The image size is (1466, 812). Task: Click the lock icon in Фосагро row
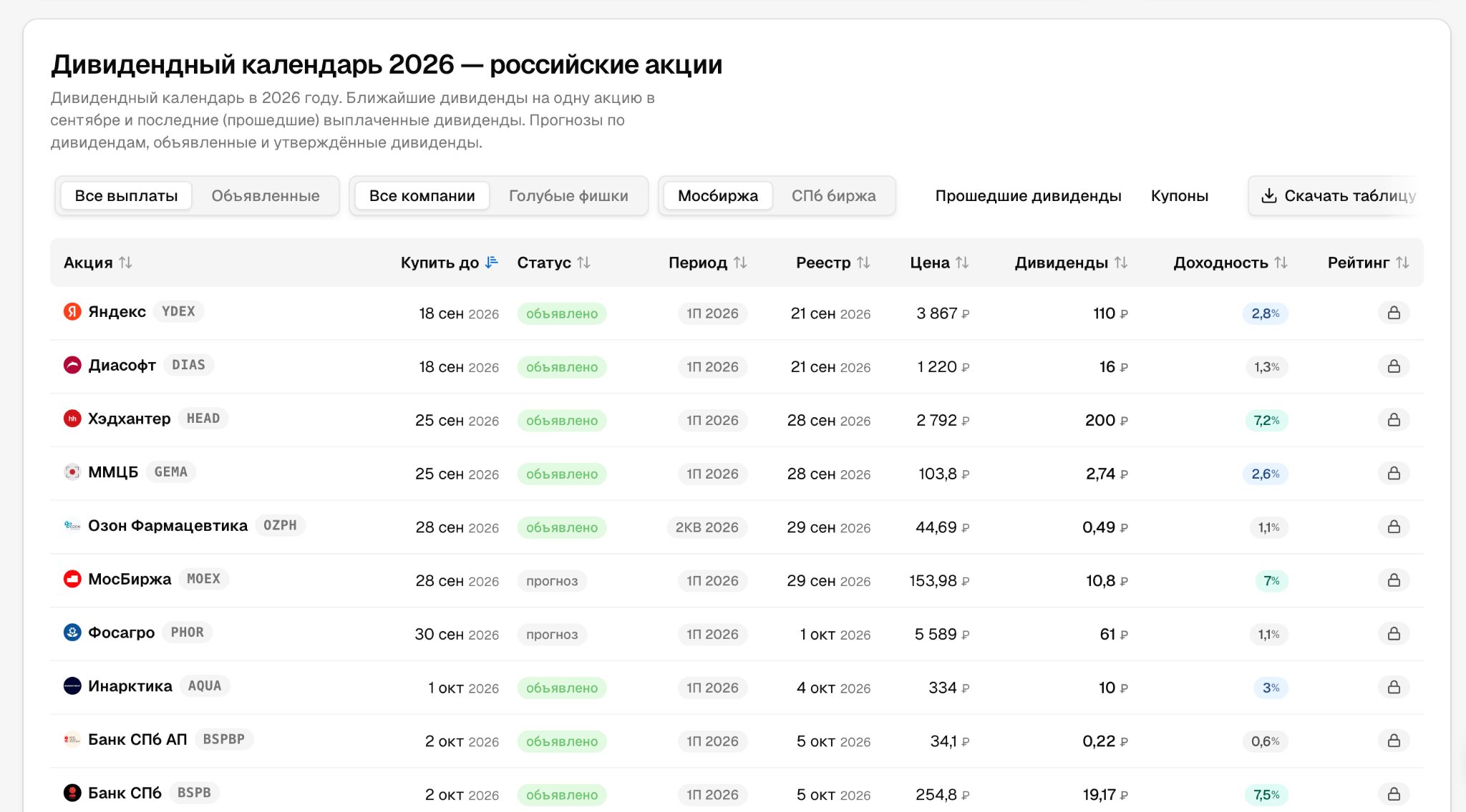(x=1394, y=634)
